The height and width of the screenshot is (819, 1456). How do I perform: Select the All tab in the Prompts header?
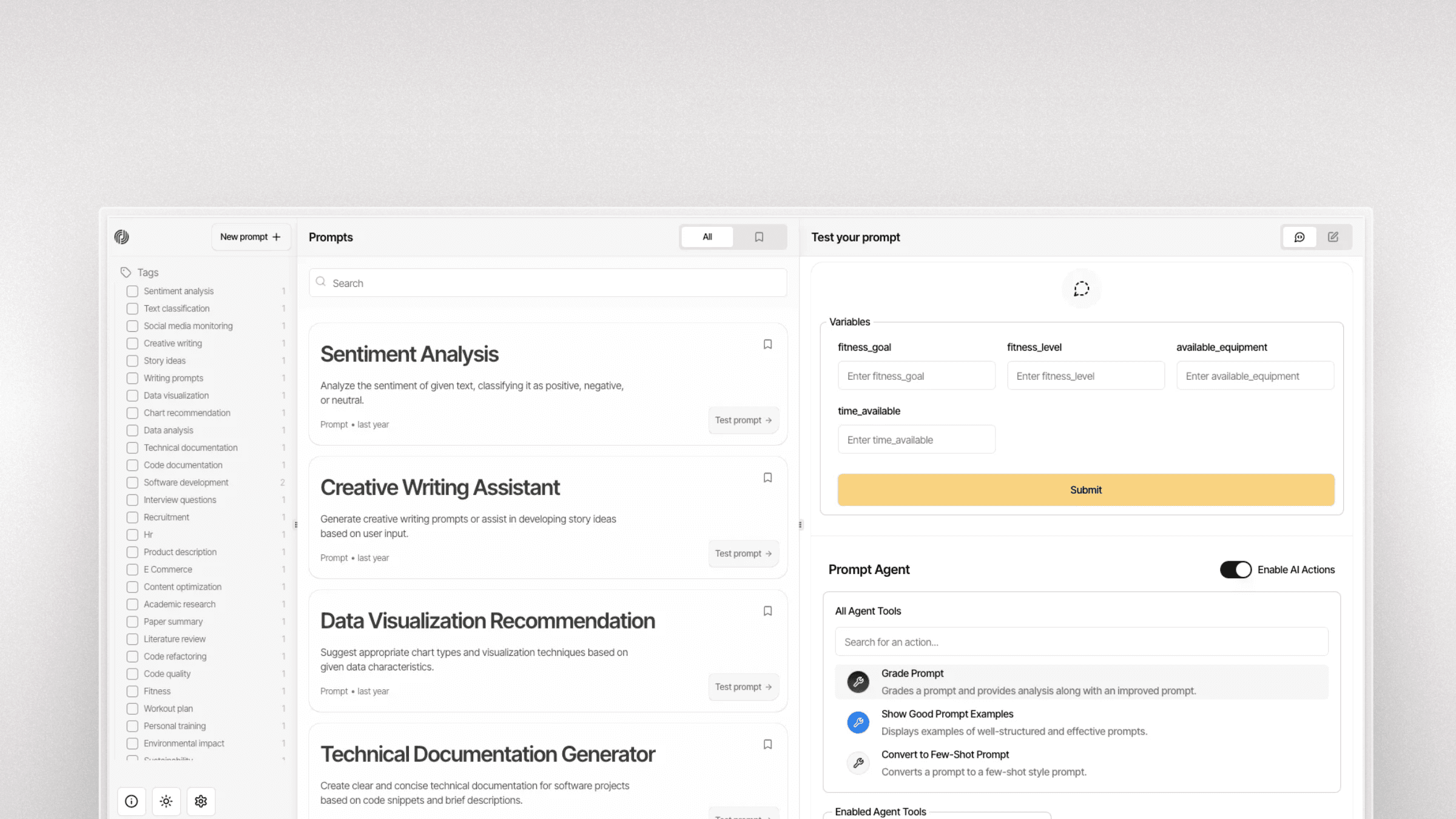pos(706,237)
